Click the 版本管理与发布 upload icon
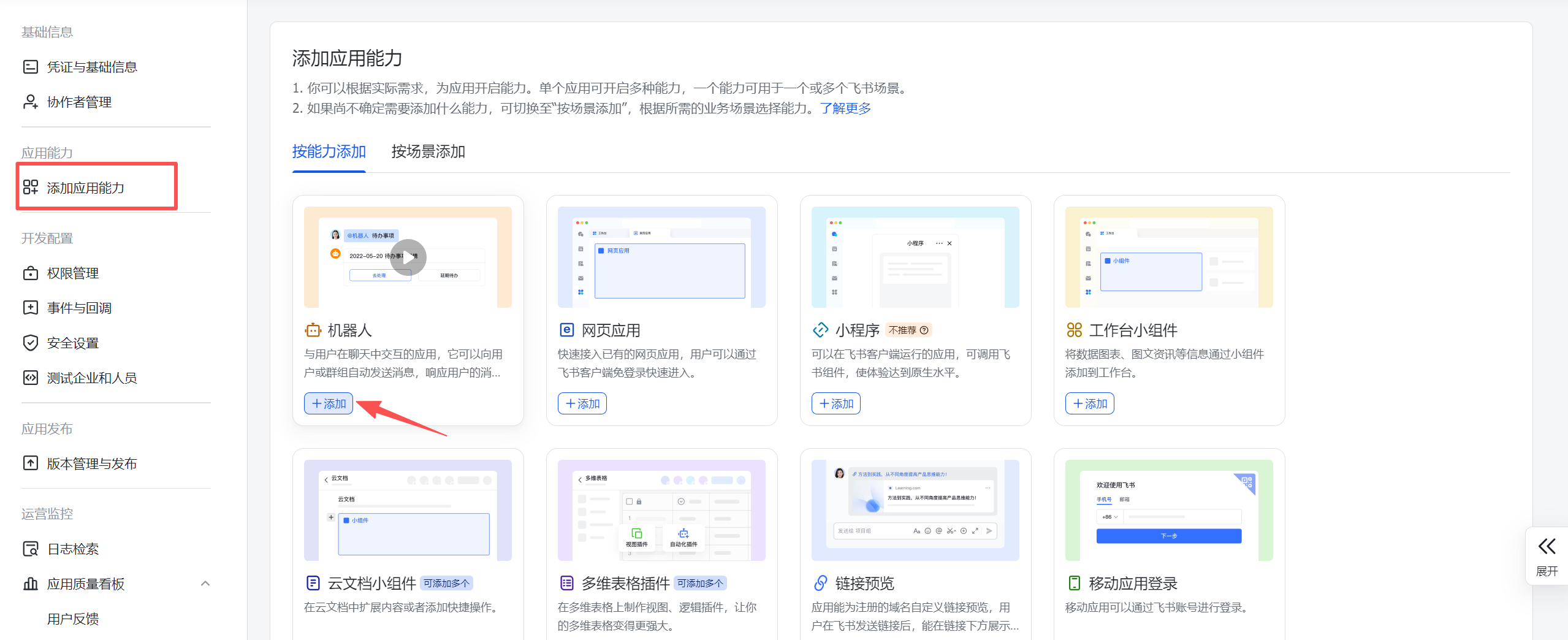 [x=30, y=463]
